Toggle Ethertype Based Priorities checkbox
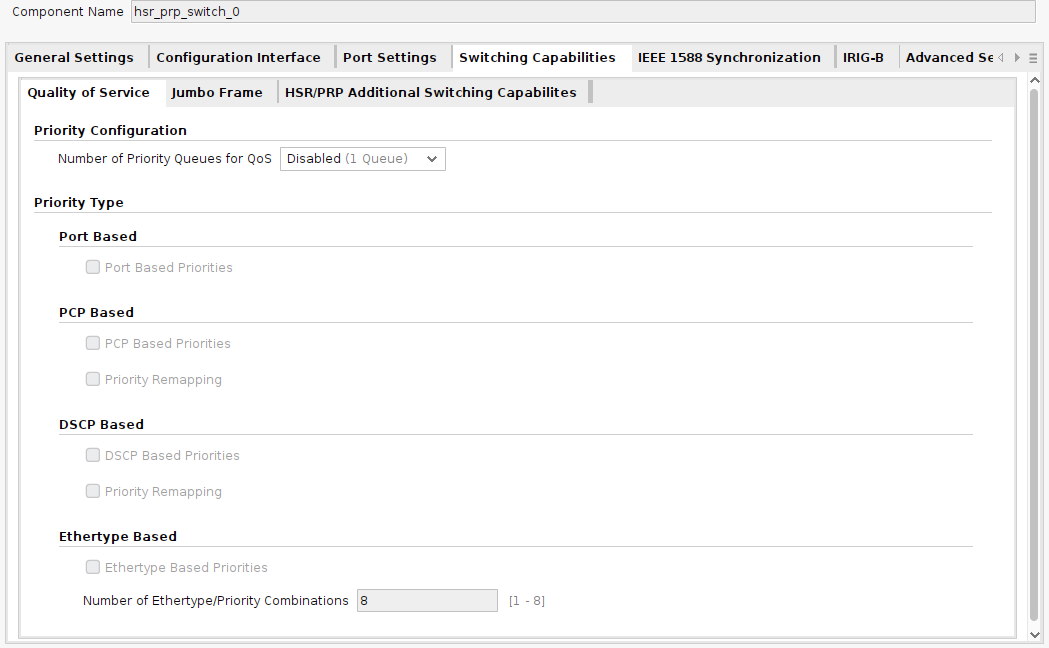Viewport: 1049px width, 648px height. (x=93, y=567)
